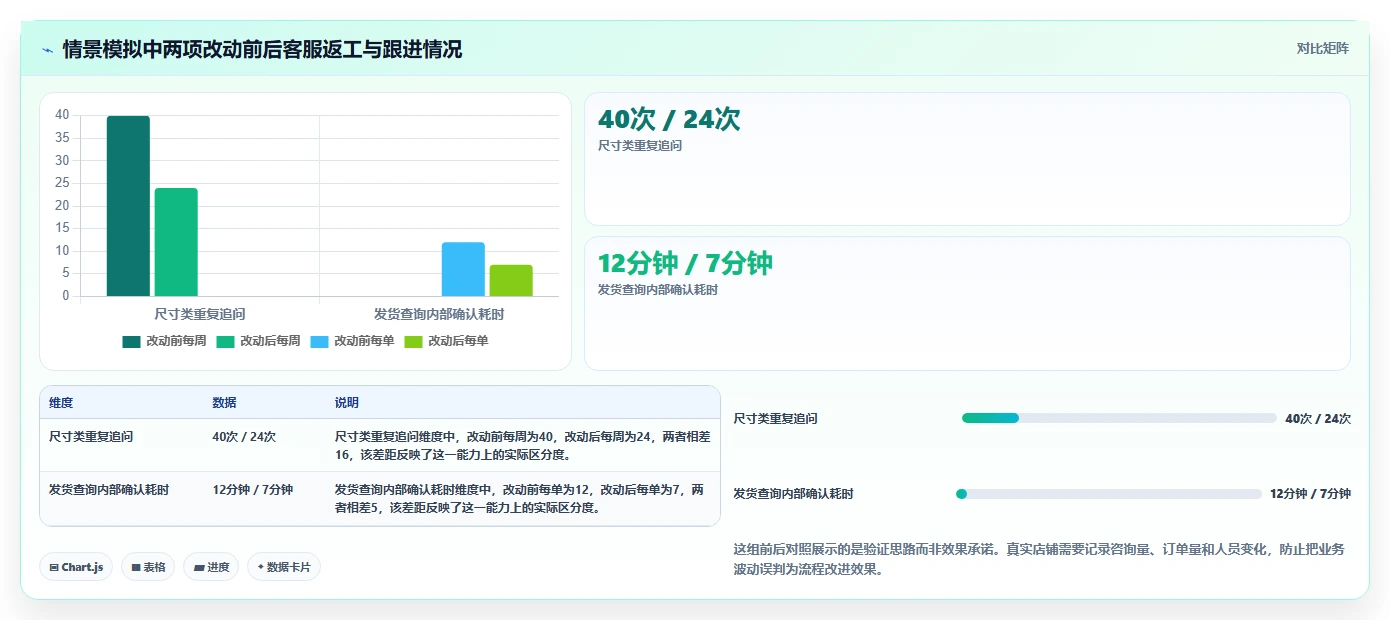Viewport: 1390px width, 620px height.
Task: Click the 对比矩阵 label in header
Action: click(x=1322, y=48)
